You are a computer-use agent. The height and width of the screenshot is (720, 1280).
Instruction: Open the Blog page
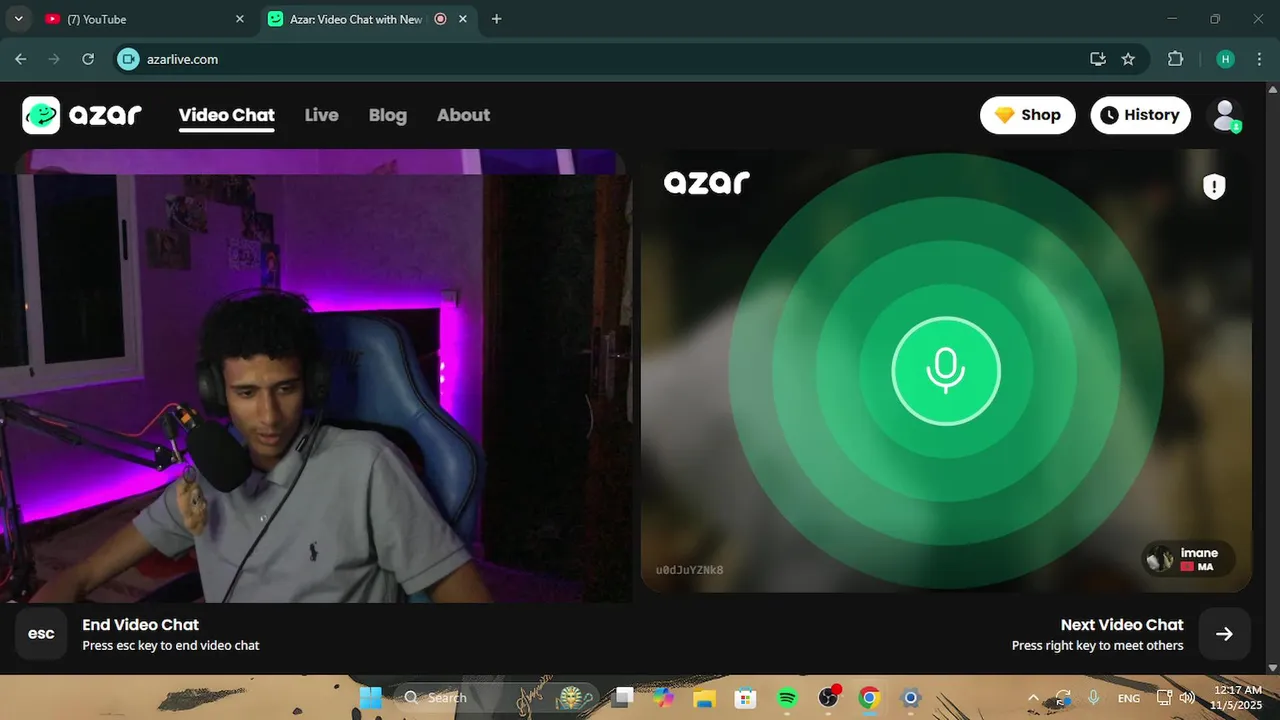pyautogui.click(x=387, y=115)
